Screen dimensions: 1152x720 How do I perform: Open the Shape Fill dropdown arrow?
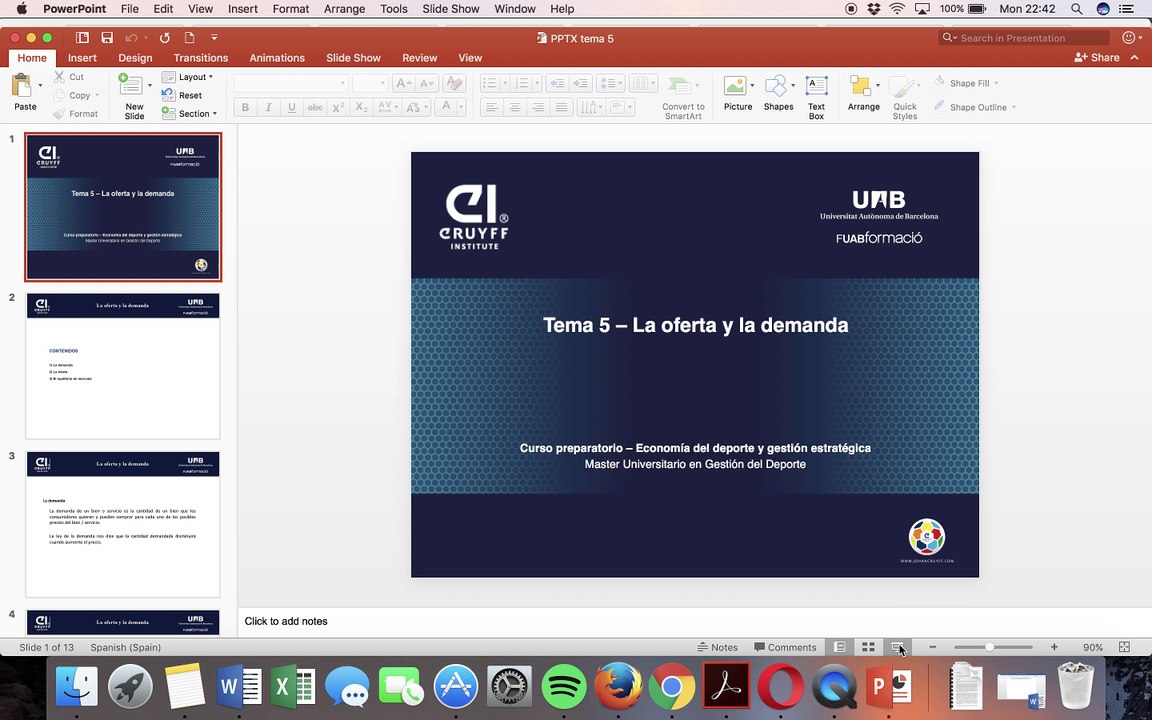click(996, 84)
